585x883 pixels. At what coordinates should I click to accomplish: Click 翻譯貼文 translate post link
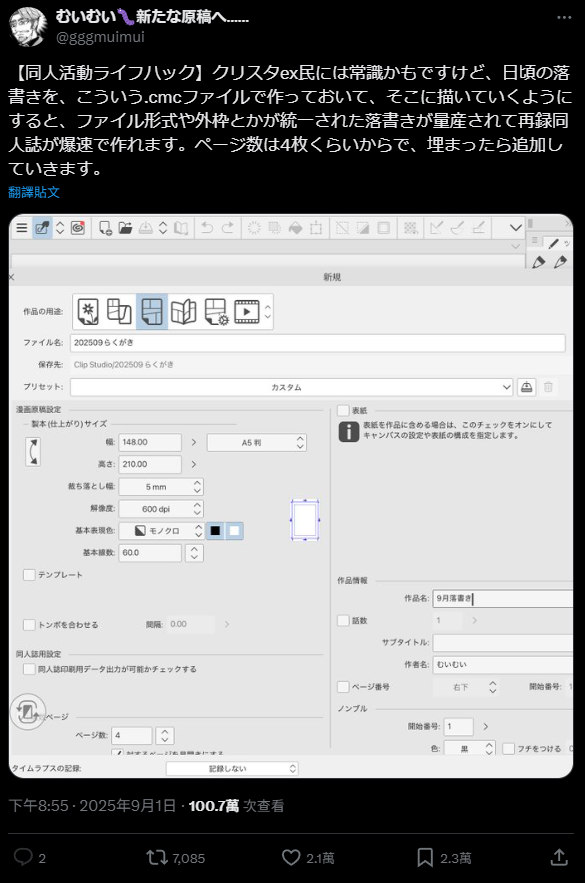pyautogui.click(x=34, y=192)
